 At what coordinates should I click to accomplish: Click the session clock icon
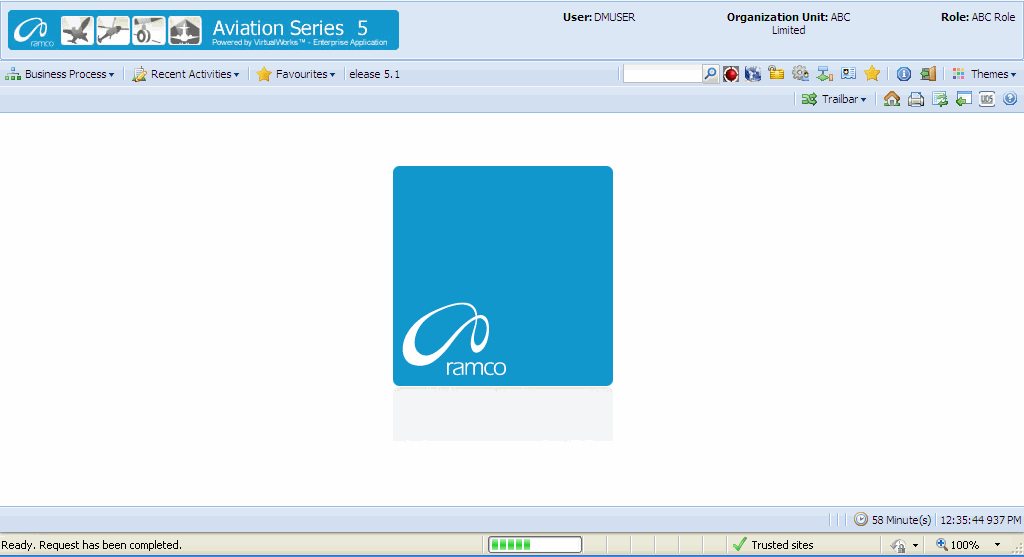tap(861, 519)
